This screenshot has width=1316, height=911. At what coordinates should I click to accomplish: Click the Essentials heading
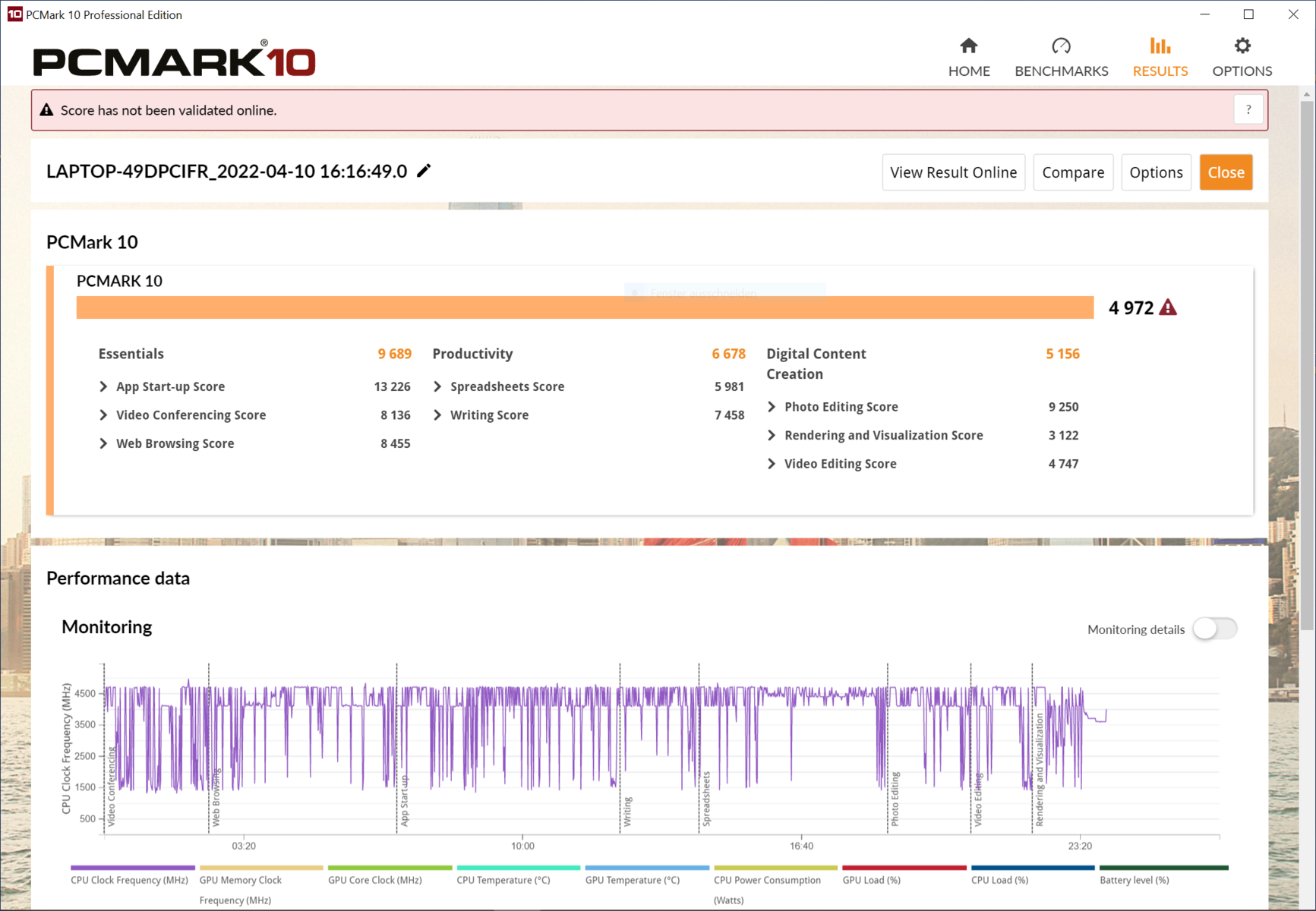tap(131, 354)
